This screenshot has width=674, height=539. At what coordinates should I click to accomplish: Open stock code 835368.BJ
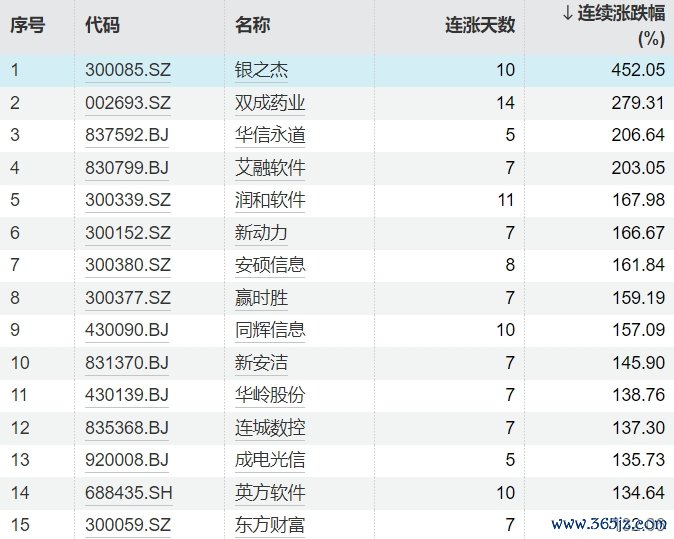tap(127, 427)
